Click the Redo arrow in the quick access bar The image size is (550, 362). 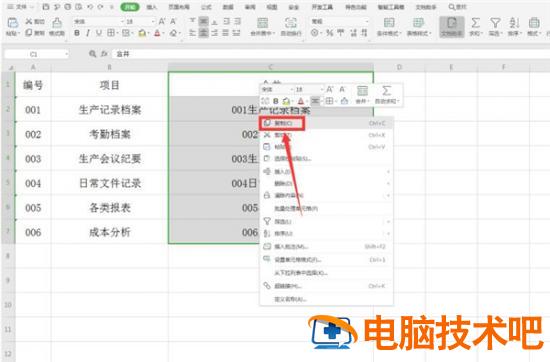click(101, 7)
